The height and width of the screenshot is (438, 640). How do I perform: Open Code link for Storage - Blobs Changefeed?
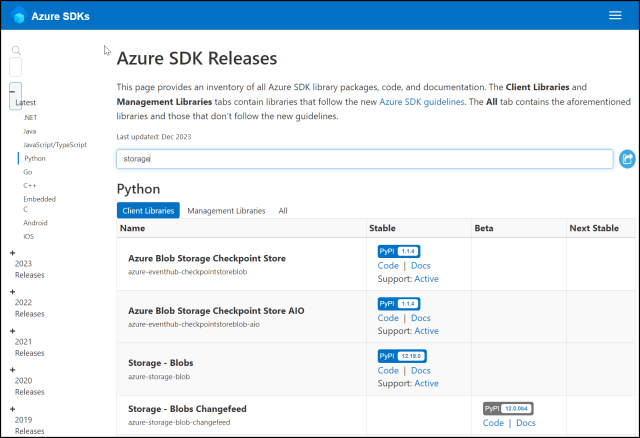tap(493, 423)
